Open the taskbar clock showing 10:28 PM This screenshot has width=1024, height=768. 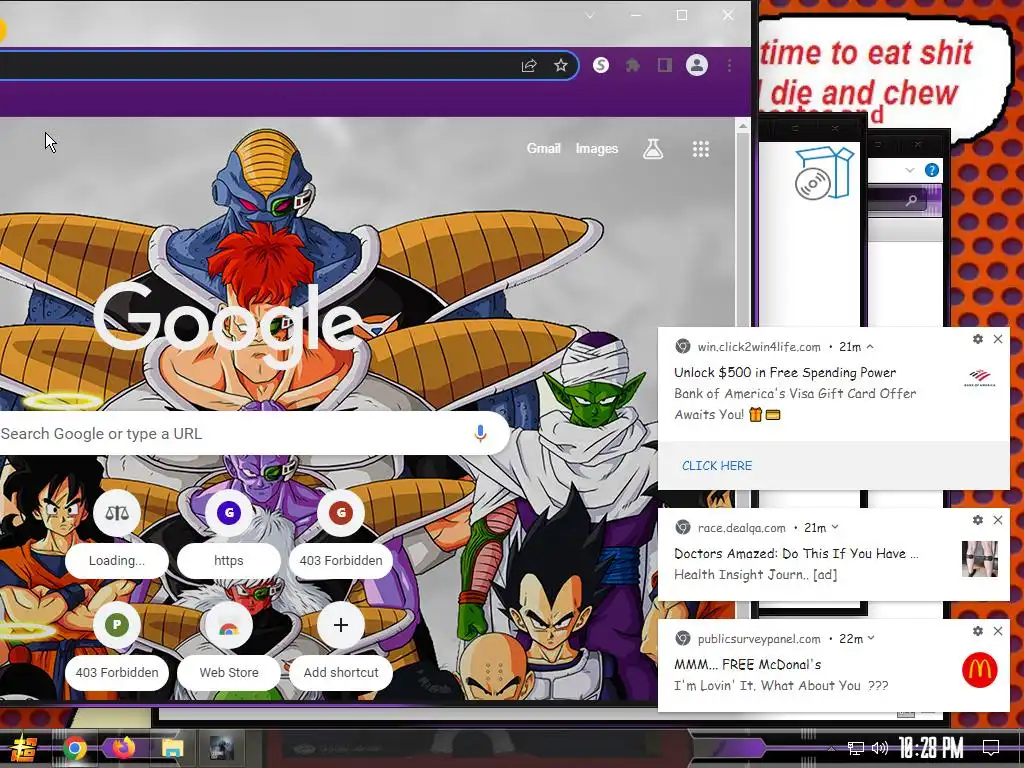pos(931,748)
